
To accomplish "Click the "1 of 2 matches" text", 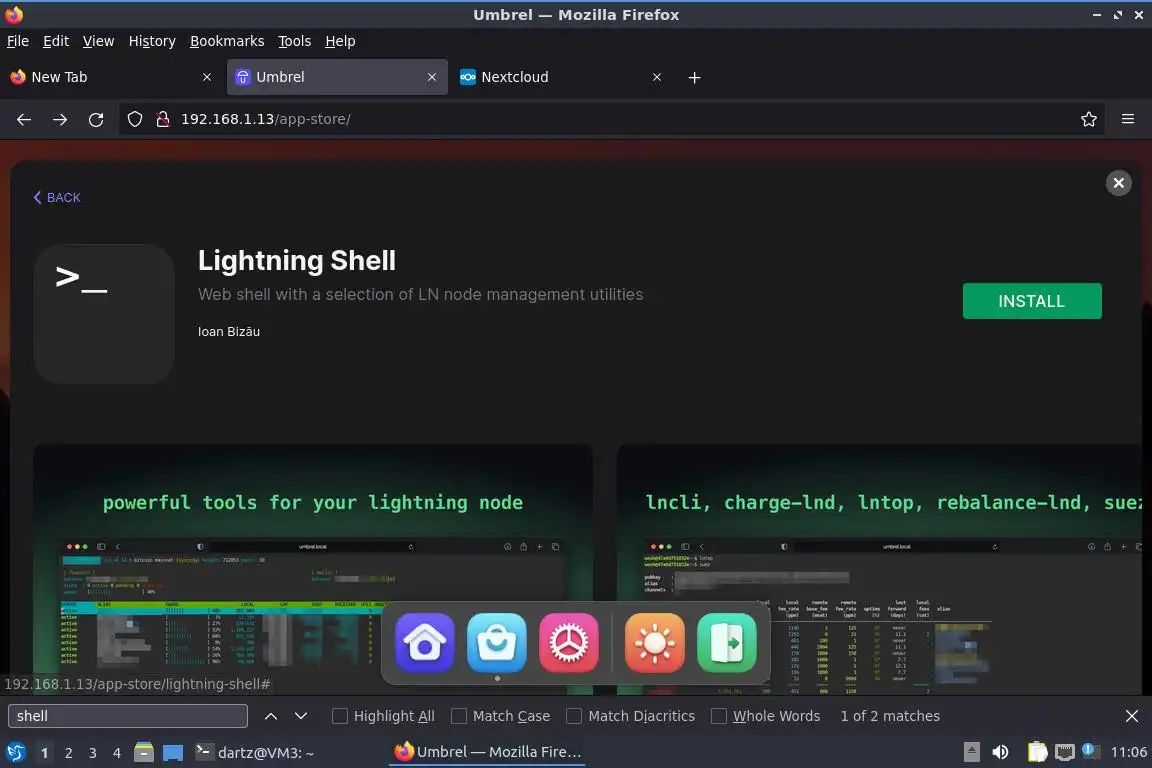I will point(890,716).
